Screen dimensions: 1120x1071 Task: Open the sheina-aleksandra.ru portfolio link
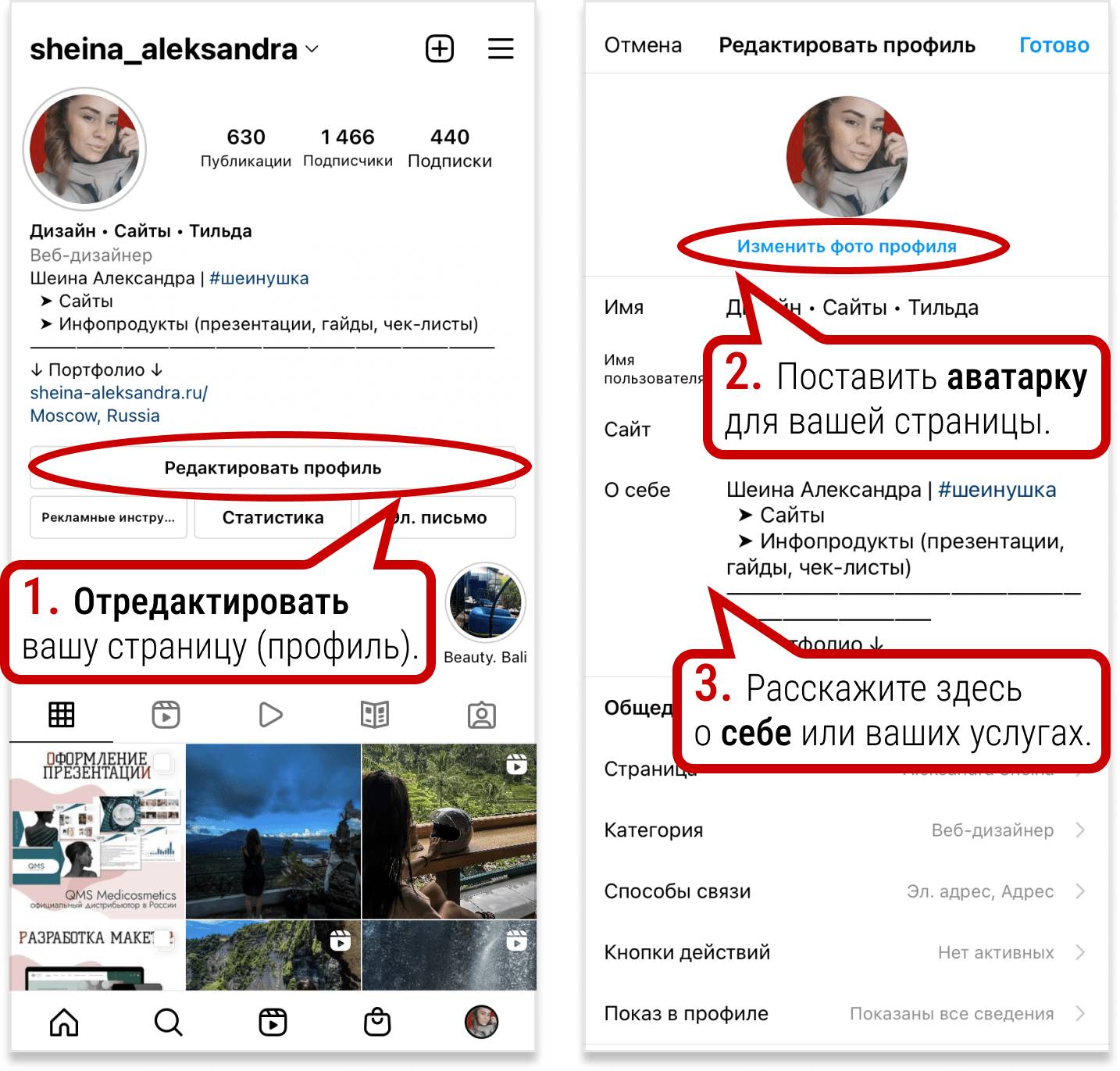tap(119, 392)
